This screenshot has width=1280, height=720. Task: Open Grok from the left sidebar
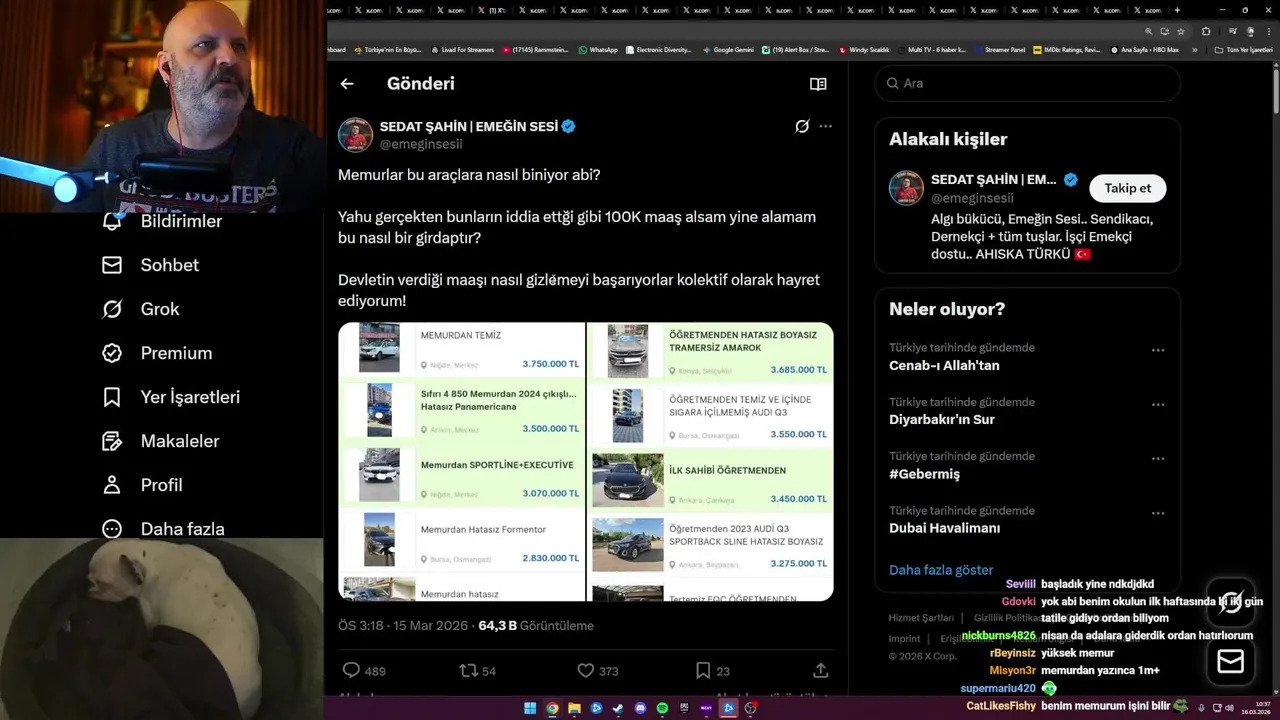tap(140, 309)
